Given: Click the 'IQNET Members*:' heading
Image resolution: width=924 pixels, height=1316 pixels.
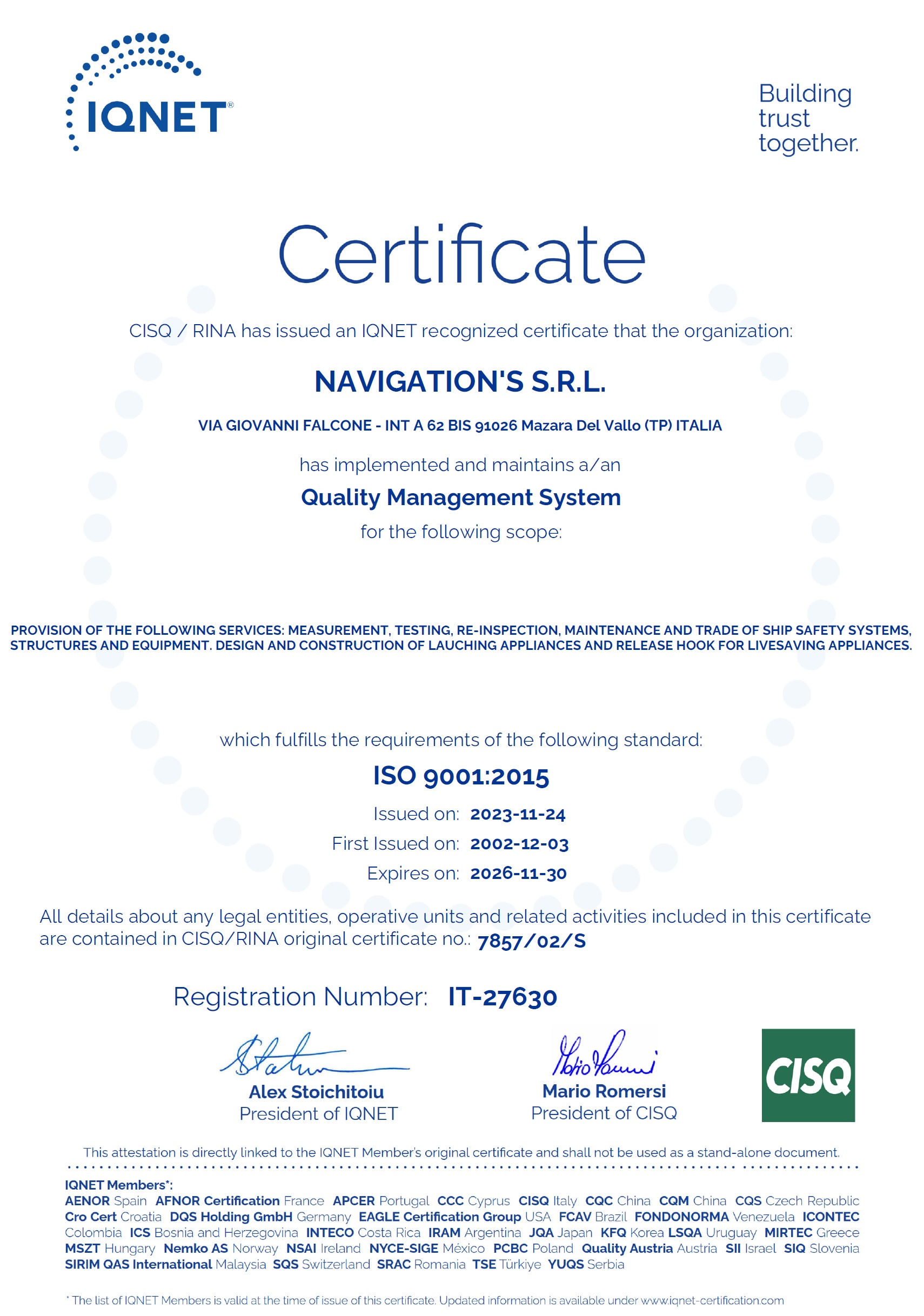Looking at the screenshot, I should pyautogui.click(x=119, y=1185).
